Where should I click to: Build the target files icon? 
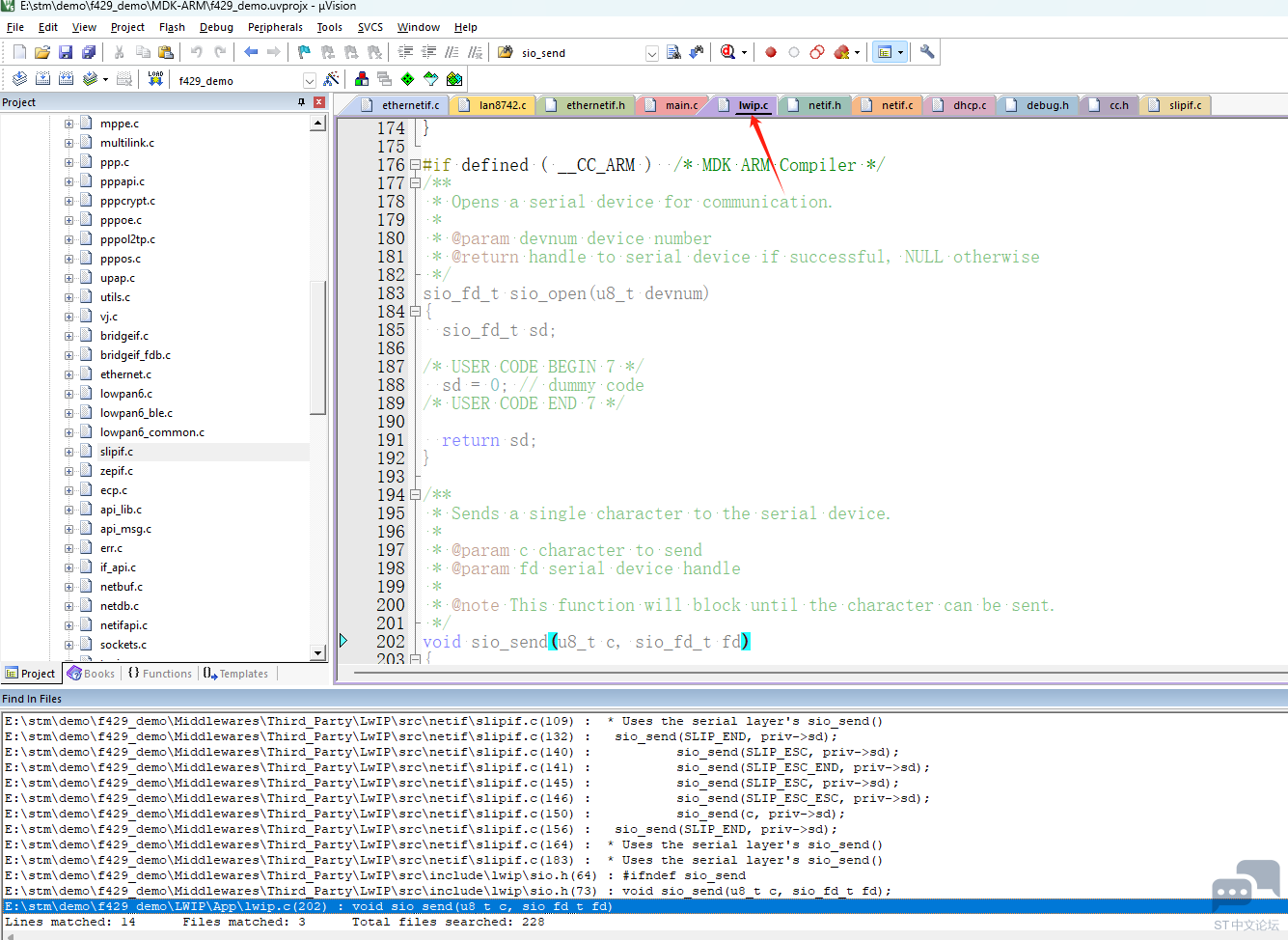point(42,79)
